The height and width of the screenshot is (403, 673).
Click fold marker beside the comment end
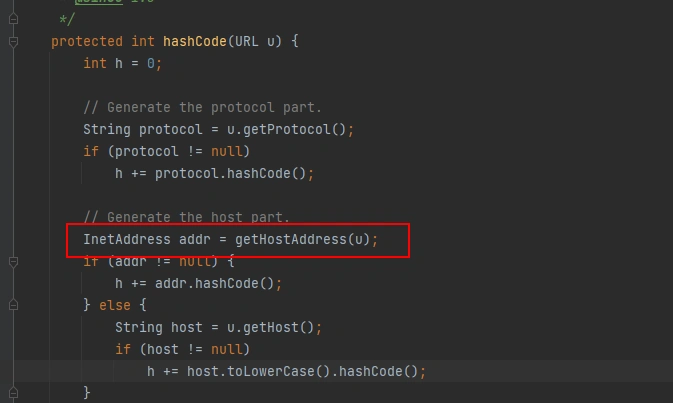(13, 19)
